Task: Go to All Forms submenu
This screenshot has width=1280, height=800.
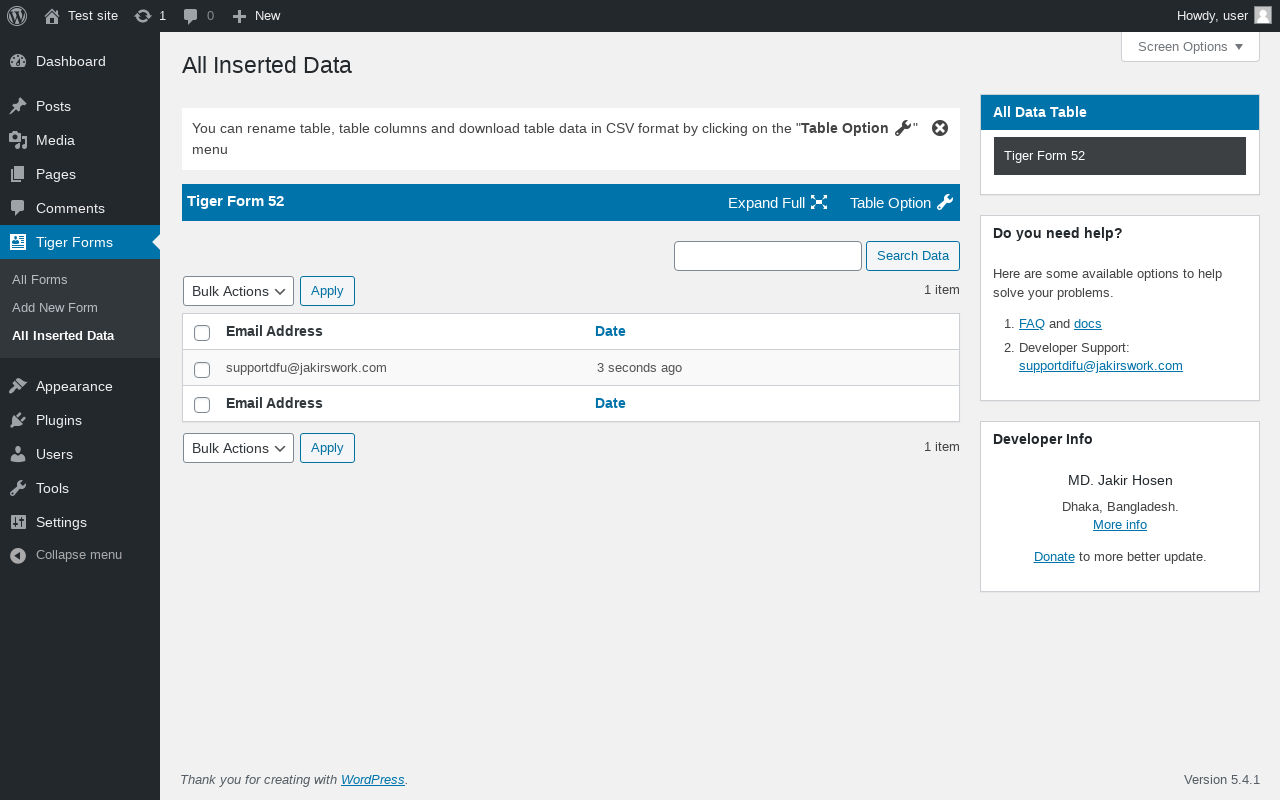Action: click(x=40, y=279)
